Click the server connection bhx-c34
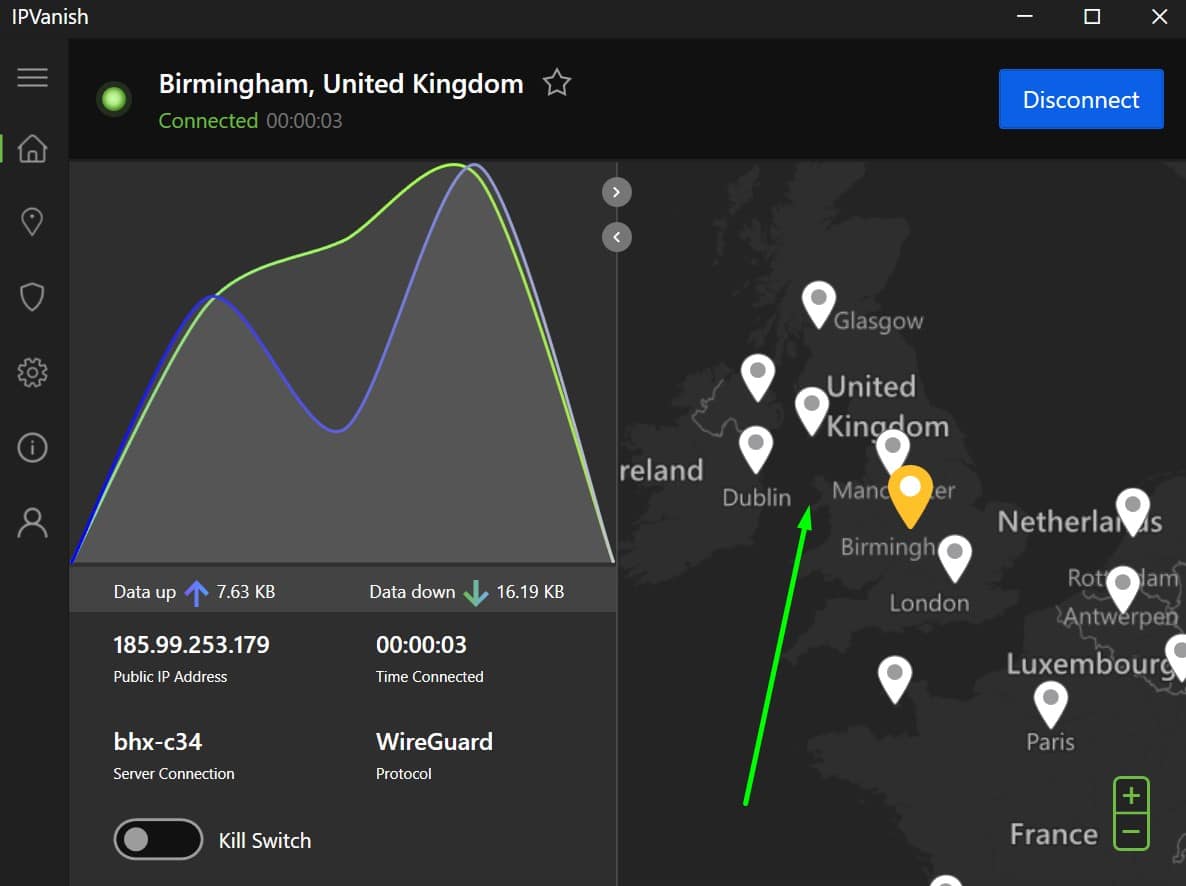This screenshot has width=1186, height=886. 158,741
